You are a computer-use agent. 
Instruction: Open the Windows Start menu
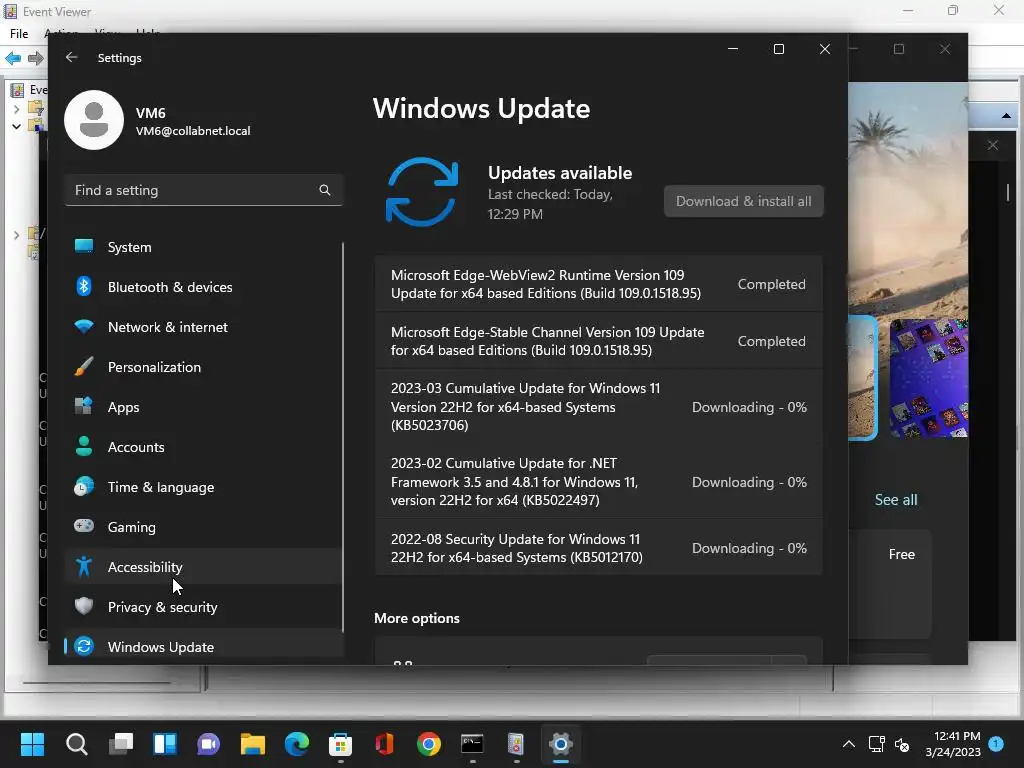tap(32, 744)
